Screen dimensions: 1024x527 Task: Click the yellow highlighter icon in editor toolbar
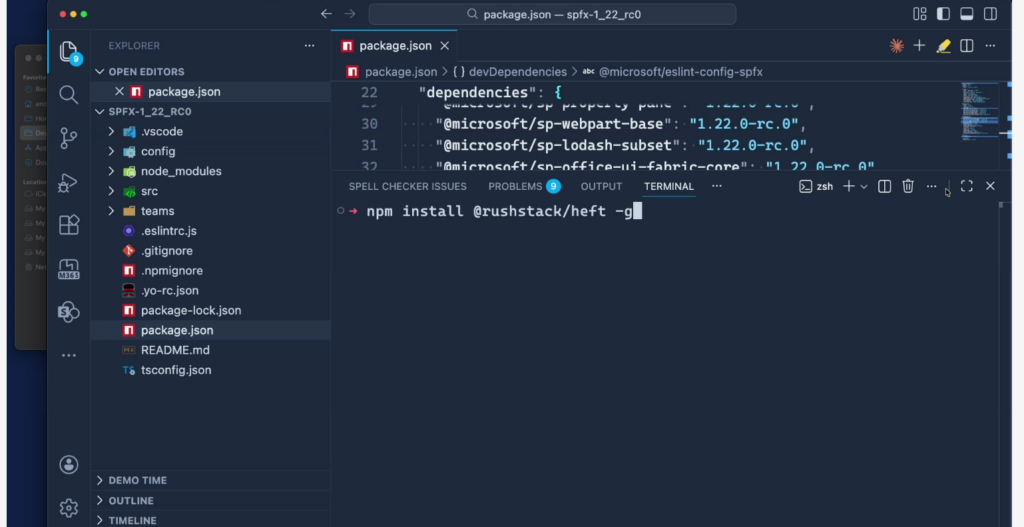coord(943,46)
